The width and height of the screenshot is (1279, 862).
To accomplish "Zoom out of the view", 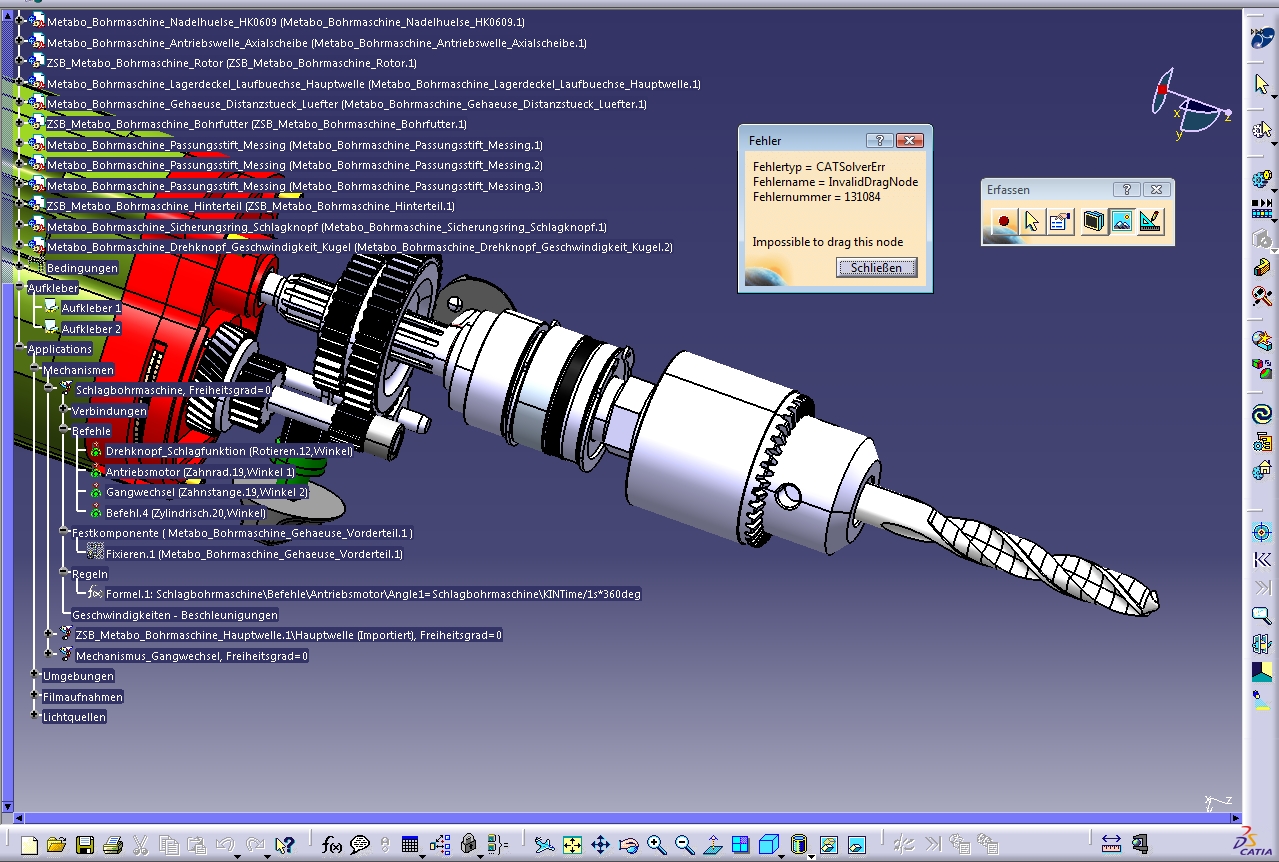I will 685,845.
